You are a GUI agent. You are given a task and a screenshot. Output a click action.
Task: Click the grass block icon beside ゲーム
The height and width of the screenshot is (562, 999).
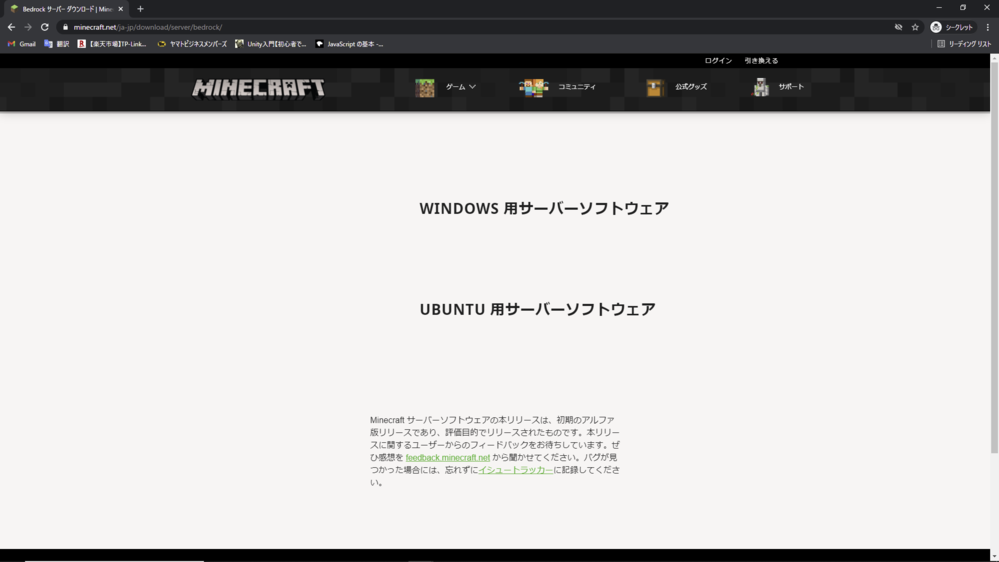tap(425, 87)
